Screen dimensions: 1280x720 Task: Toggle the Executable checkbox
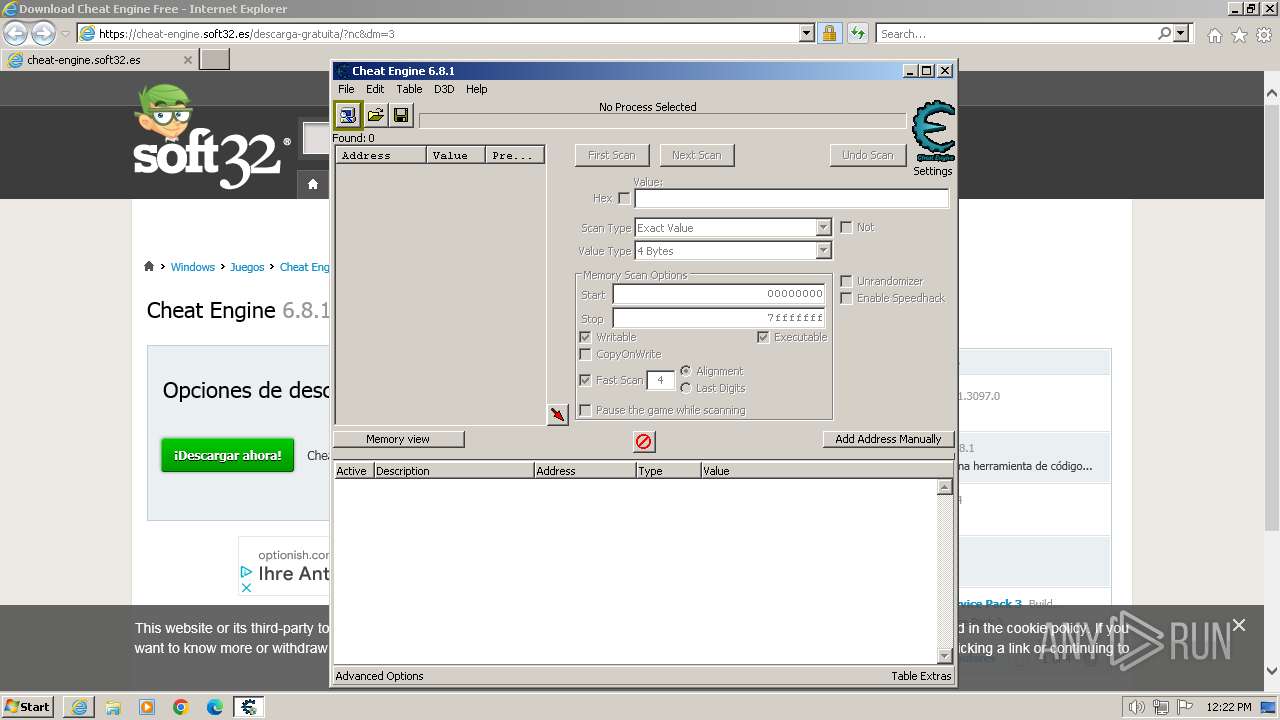click(763, 337)
